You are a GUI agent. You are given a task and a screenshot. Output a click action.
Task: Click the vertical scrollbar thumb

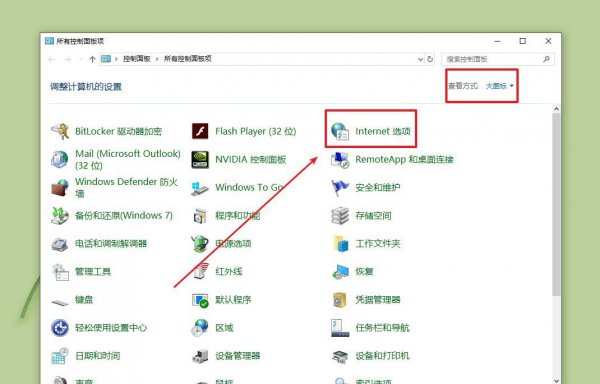[556, 205]
